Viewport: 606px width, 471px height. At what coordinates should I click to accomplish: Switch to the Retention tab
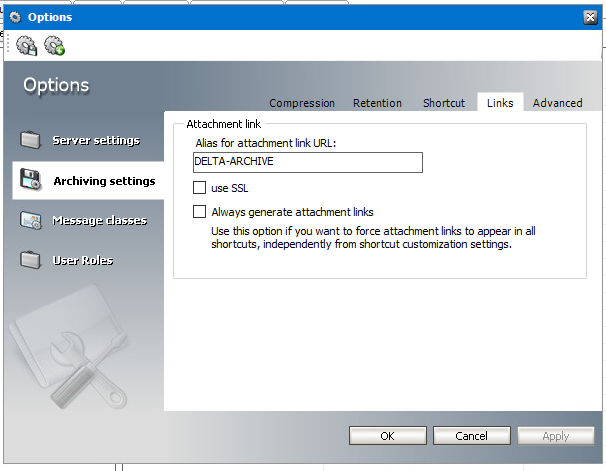click(377, 103)
